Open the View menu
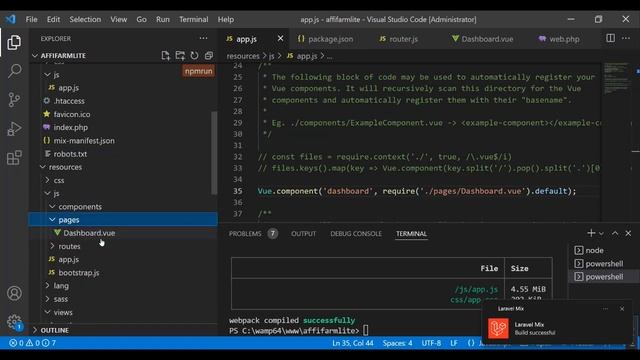Viewport: 640px width, 360px height. (118, 19)
